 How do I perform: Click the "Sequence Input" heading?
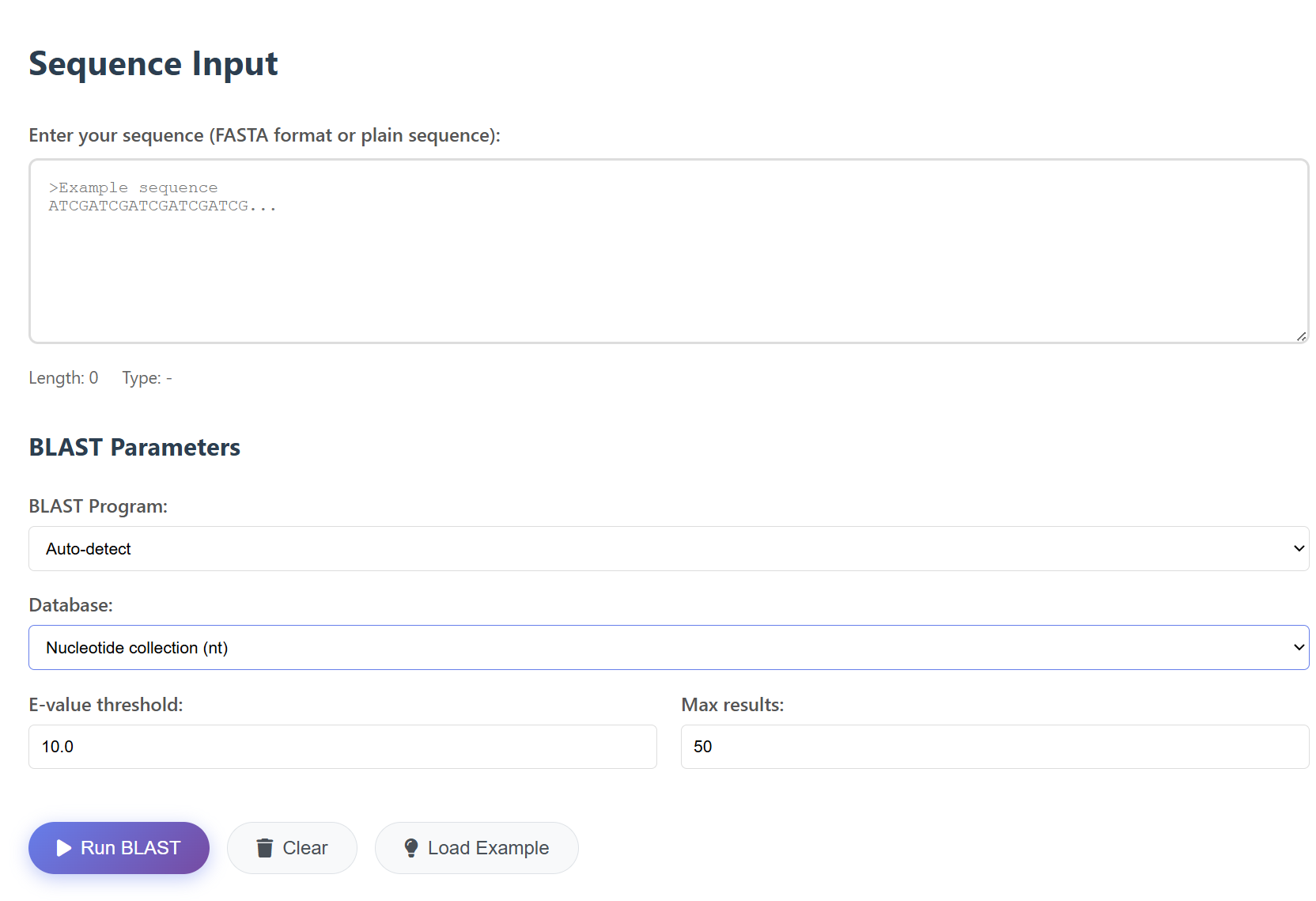coord(153,63)
